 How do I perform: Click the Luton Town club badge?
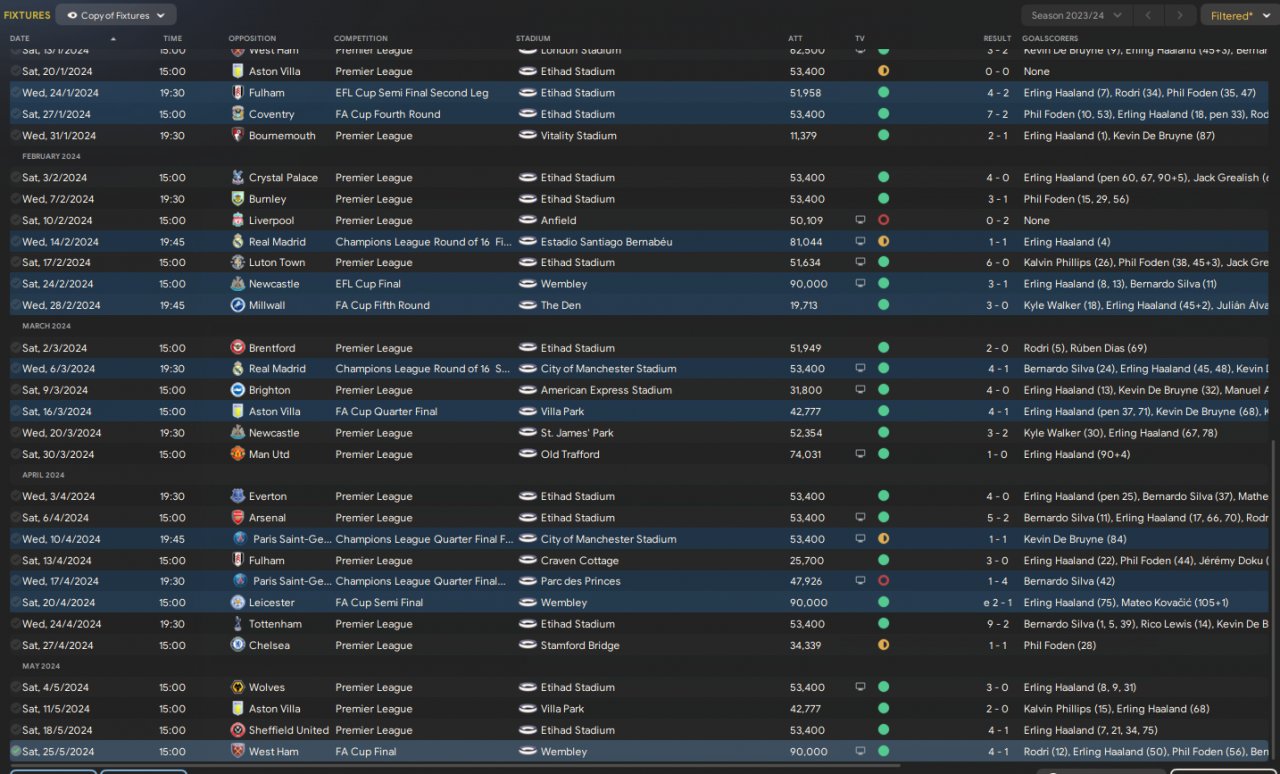tap(237, 262)
